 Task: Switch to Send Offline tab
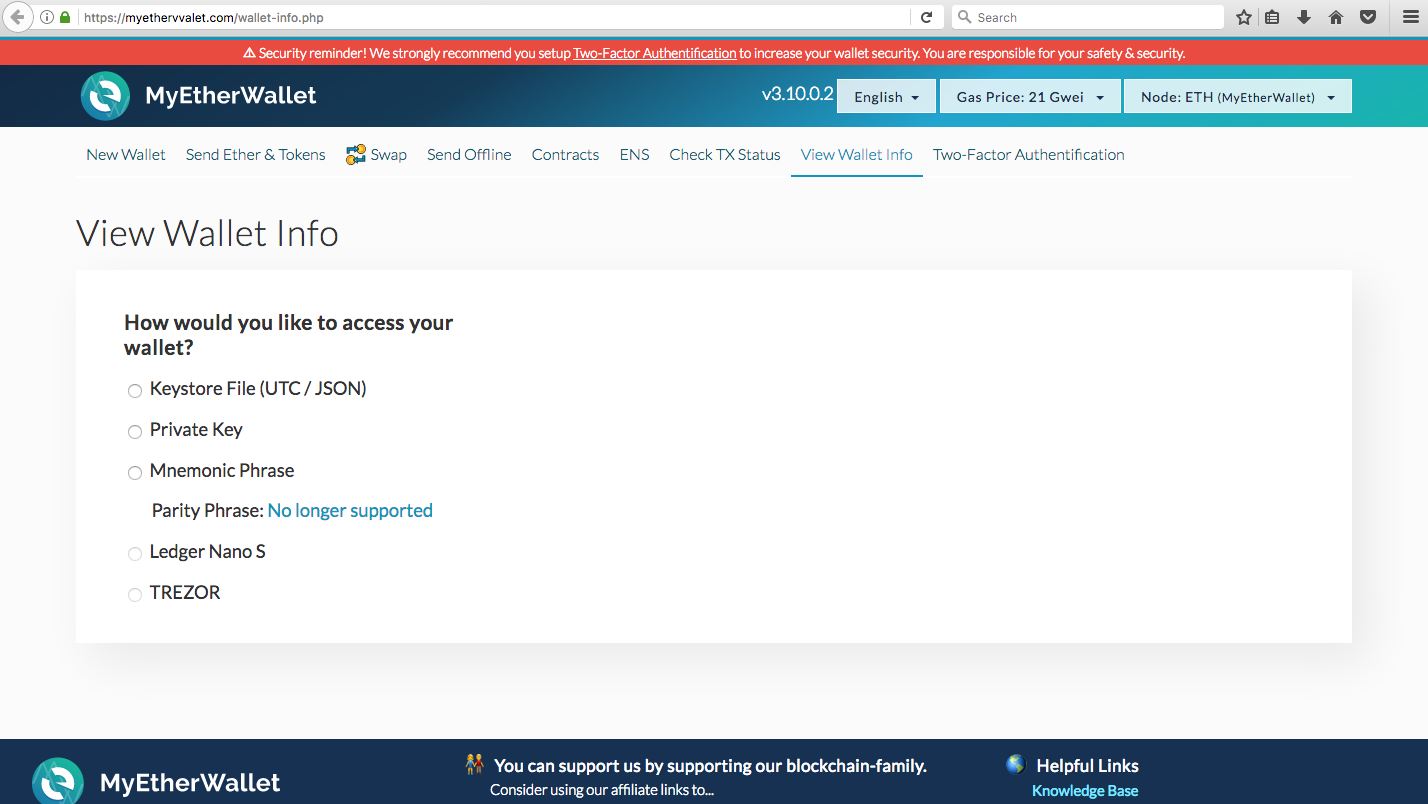pyautogui.click(x=469, y=154)
